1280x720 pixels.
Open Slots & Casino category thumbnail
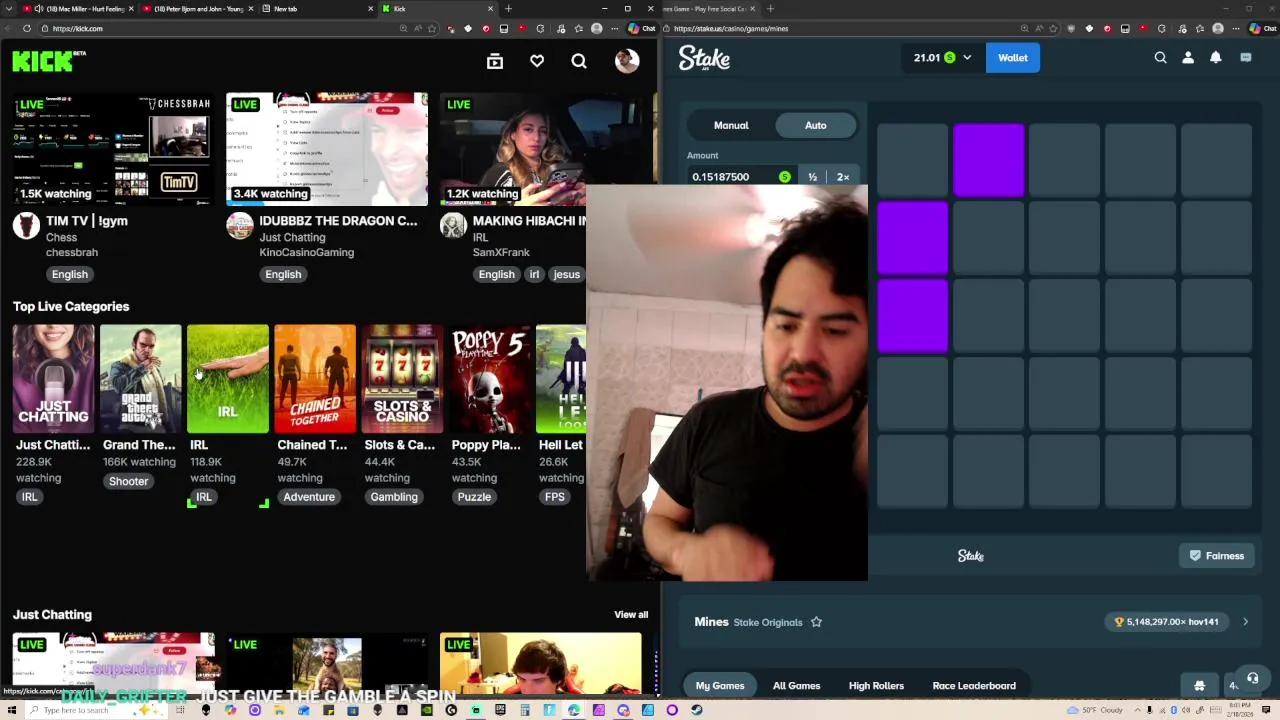click(x=402, y=378)
